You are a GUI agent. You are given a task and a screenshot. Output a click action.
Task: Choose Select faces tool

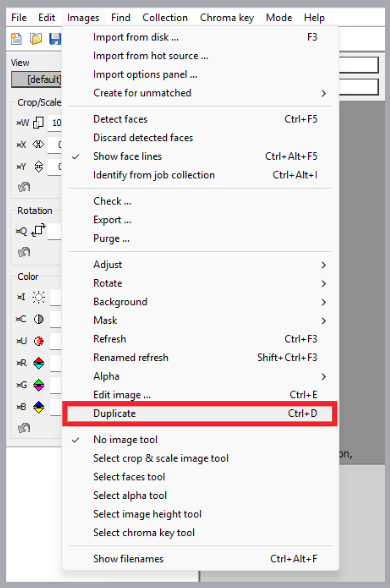click(200, 477)
